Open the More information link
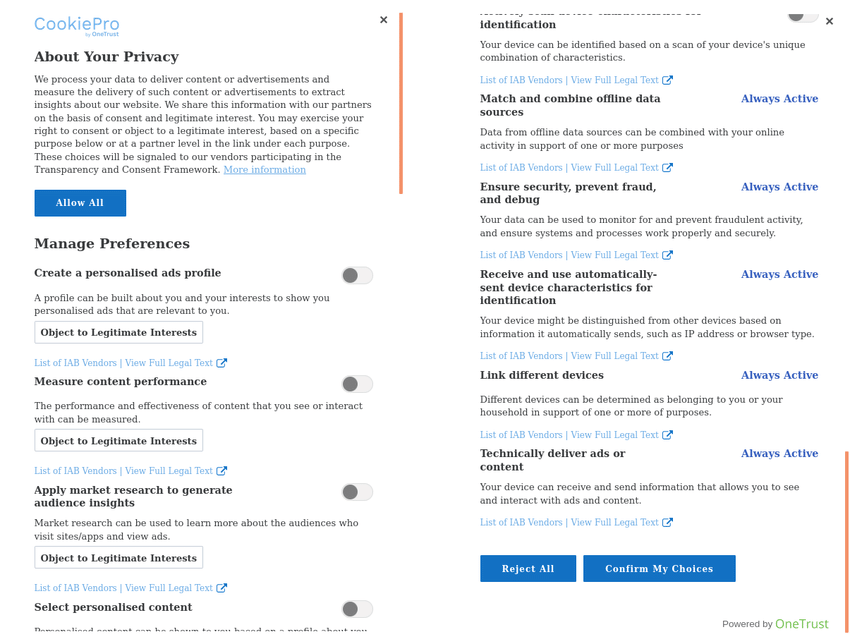This screenshot has height=644, width=850. pos(264,170)
